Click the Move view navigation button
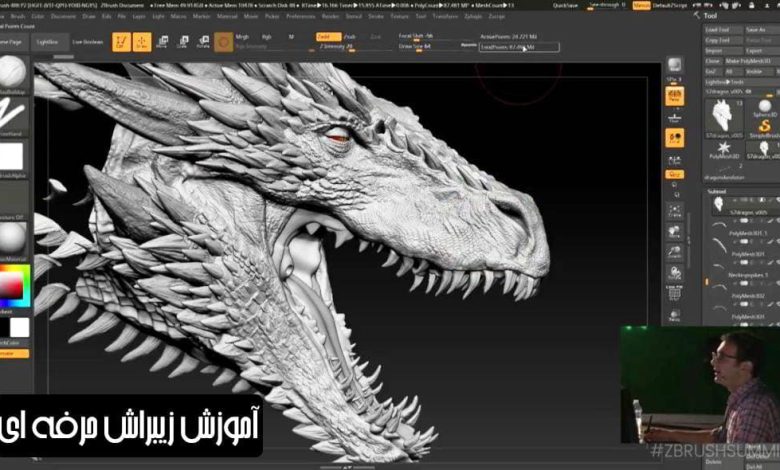The image size is (780, 470). click(x=675, y=232)
